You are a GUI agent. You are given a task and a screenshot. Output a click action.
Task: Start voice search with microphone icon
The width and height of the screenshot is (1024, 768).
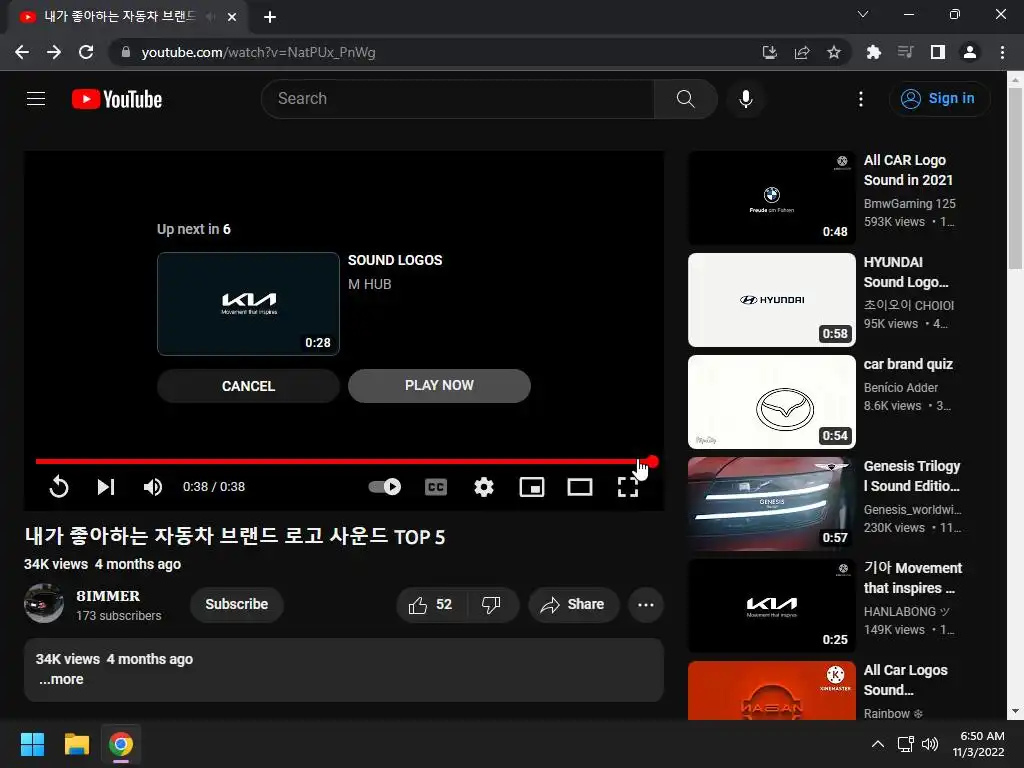[x=746, y=99]
